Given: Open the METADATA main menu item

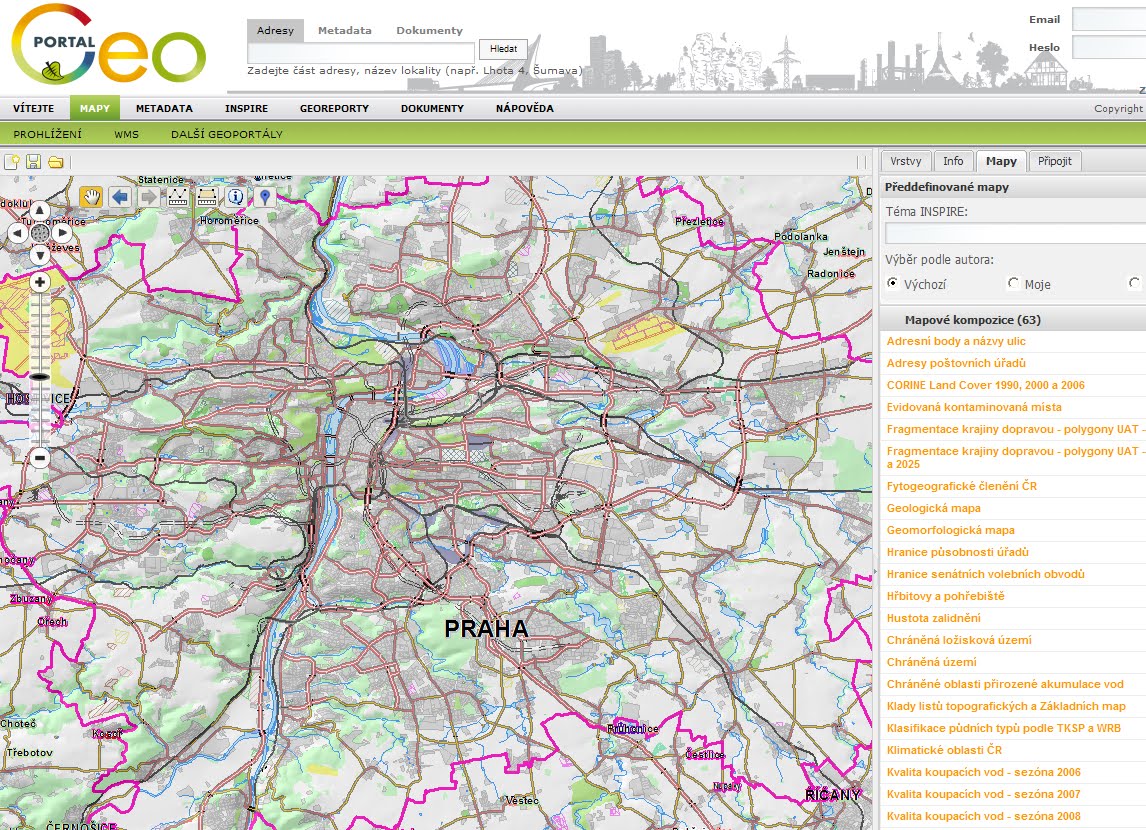Looking at the screenshot, I should (164, 108).
